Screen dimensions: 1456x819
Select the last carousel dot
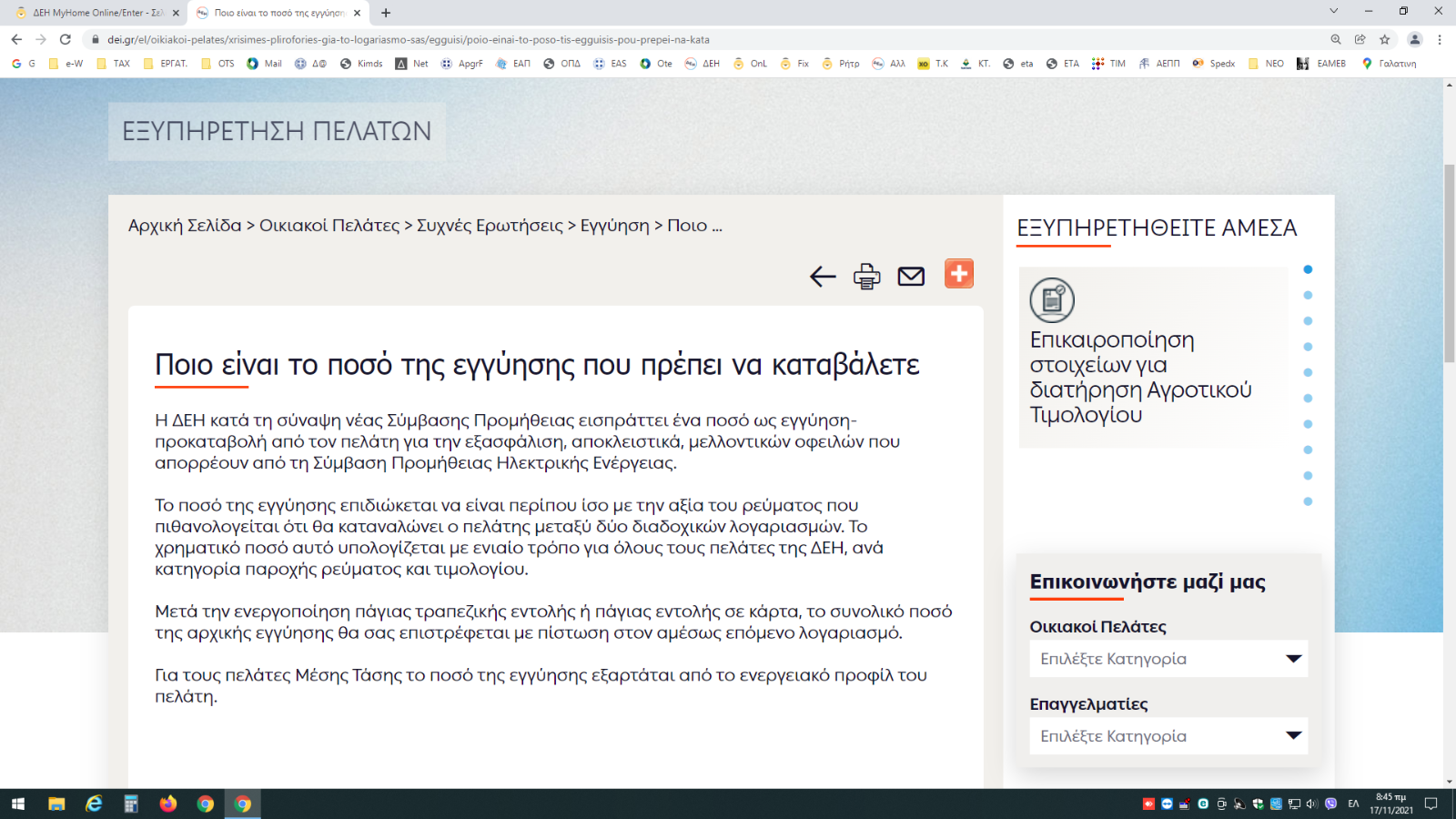click(1308, 501)
